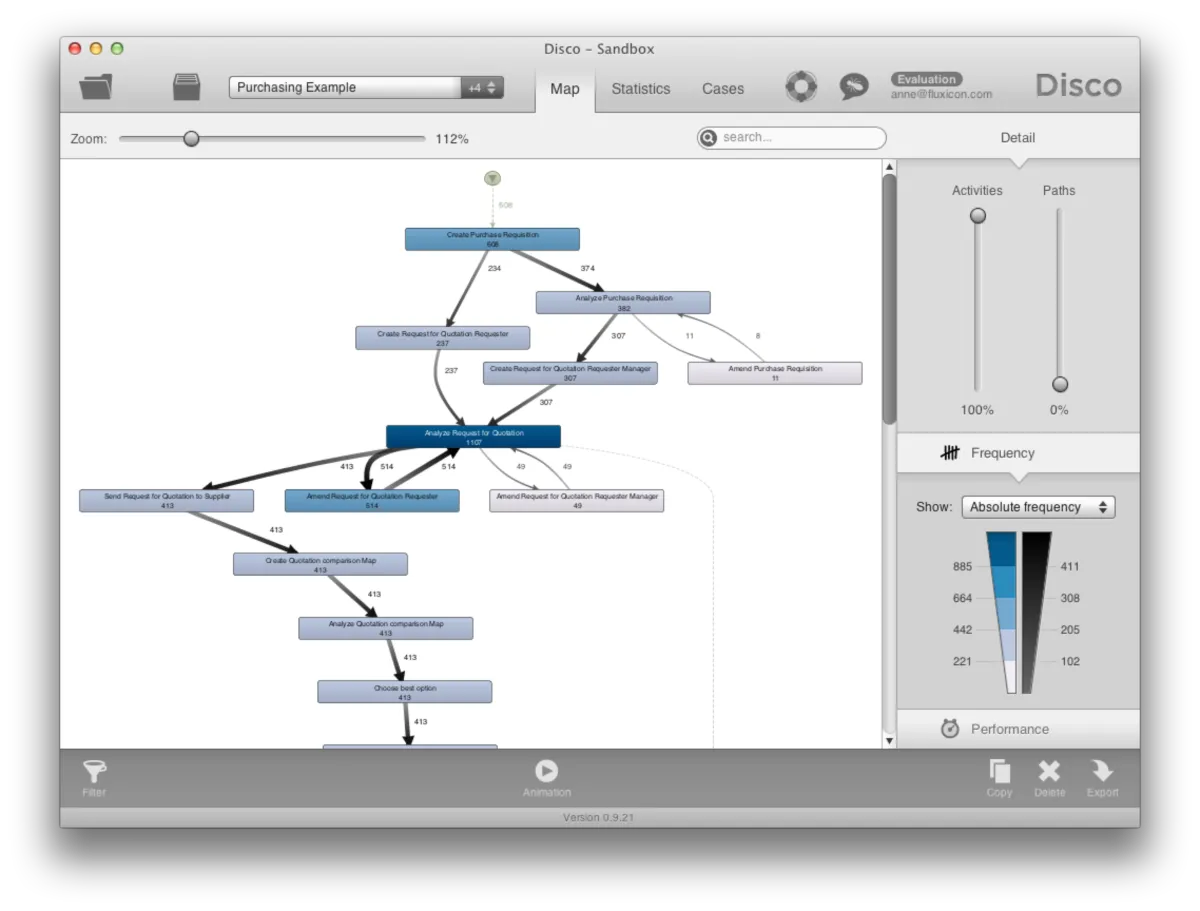
Task: Select Amend Request for Quotation Requester Manager node
Action: click(x=577, y=501)
